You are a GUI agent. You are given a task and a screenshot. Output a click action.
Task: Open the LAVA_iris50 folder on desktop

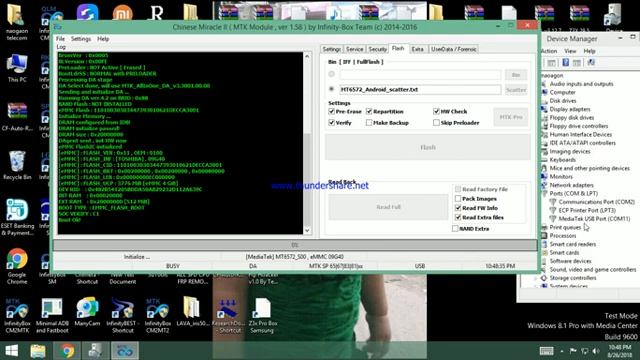(x=192, y=312)
